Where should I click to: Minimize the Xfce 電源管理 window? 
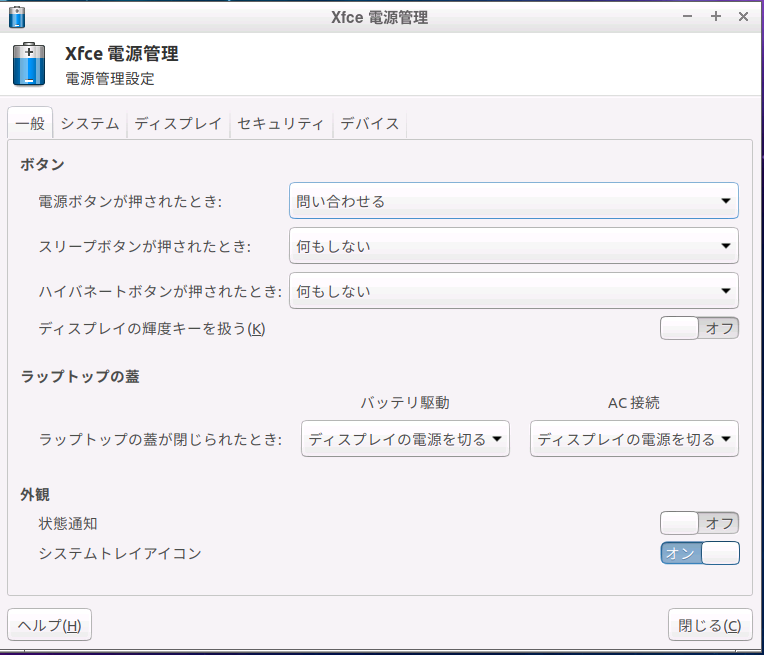coord(688,17)
